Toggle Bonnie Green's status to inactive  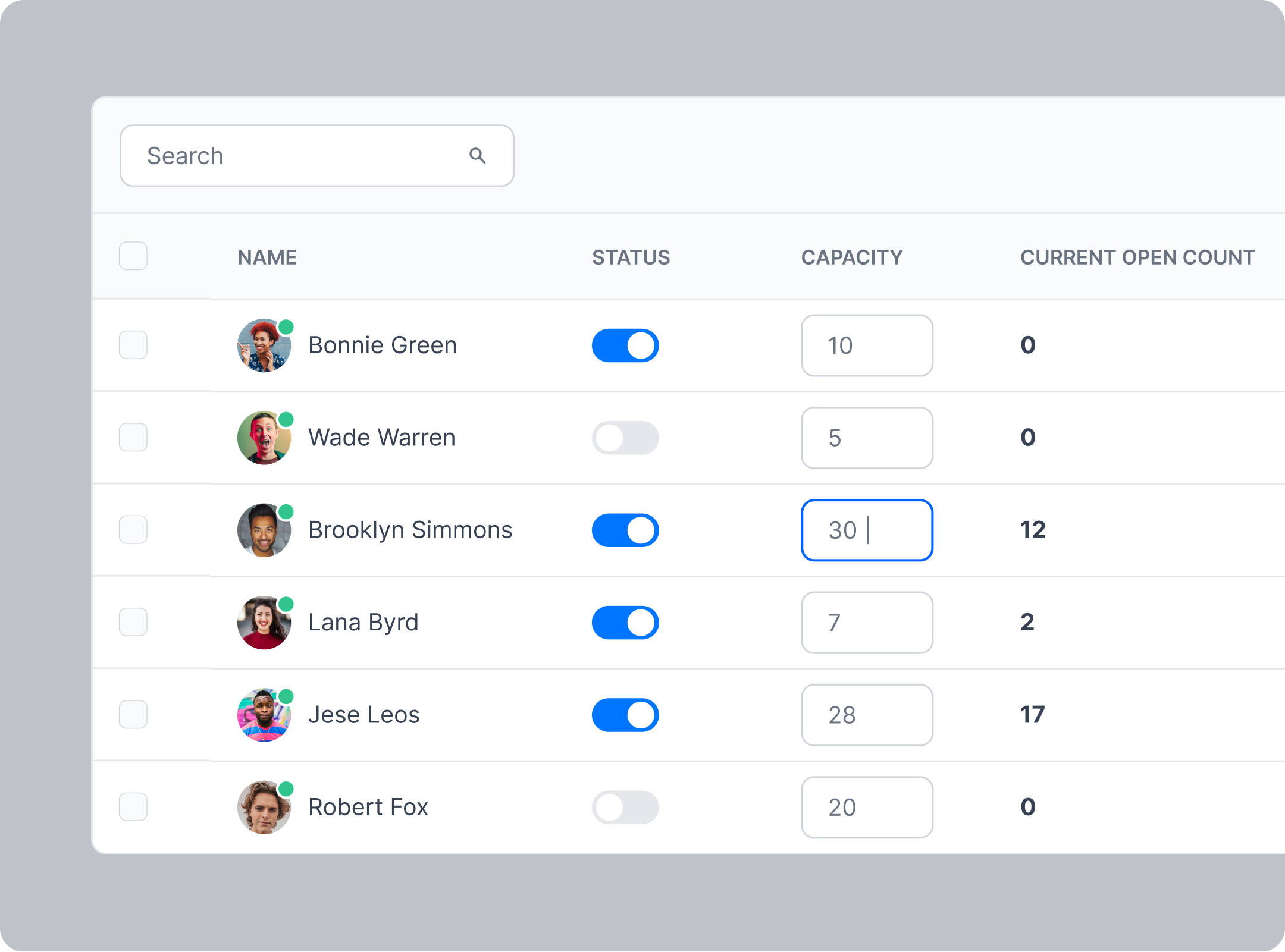624,346
